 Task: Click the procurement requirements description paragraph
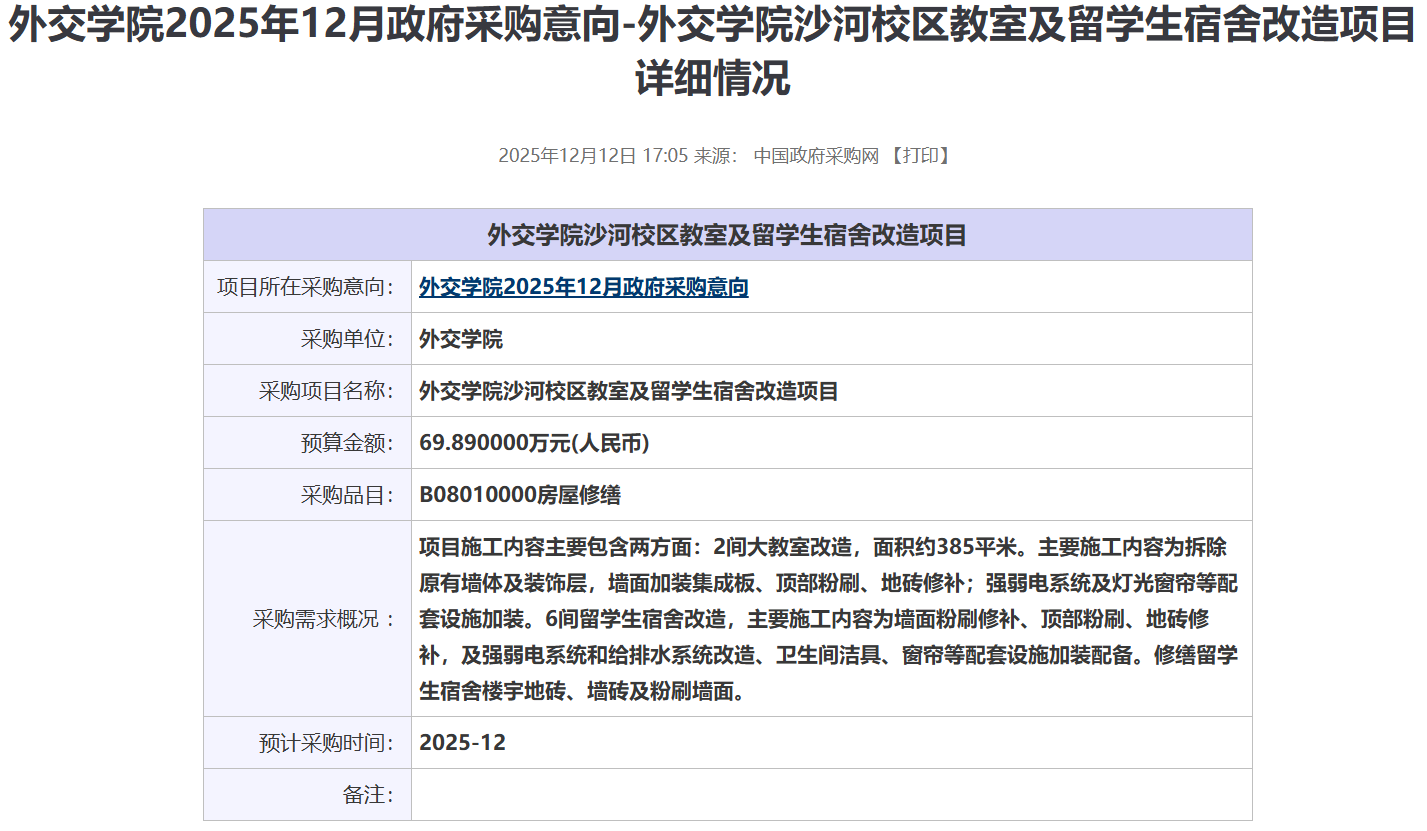coord(828,620)
